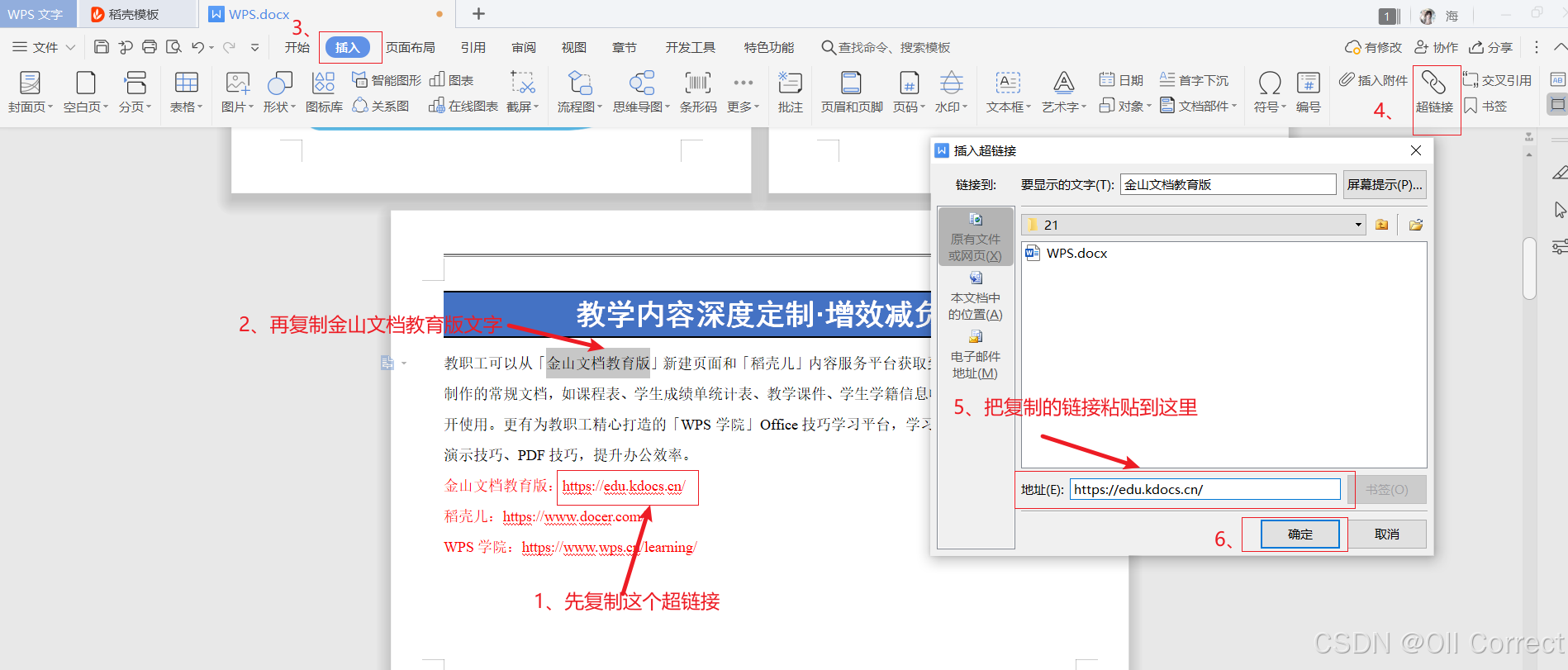Insert a 思维导图 mind map
1568x670 pixels.
[641, 92]
